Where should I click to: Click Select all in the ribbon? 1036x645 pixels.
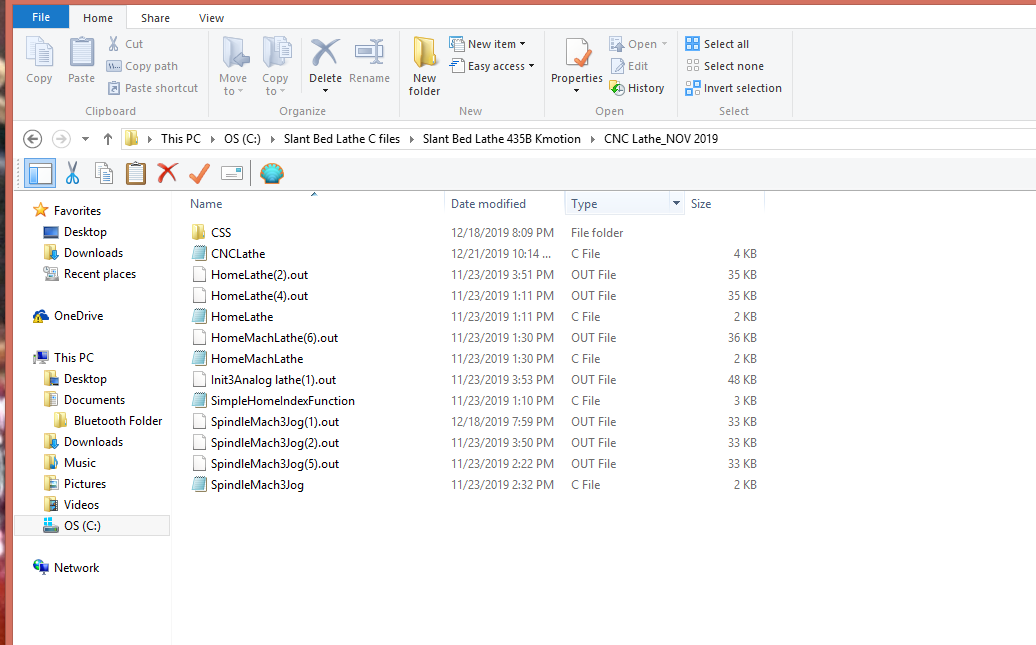(717, 44)
